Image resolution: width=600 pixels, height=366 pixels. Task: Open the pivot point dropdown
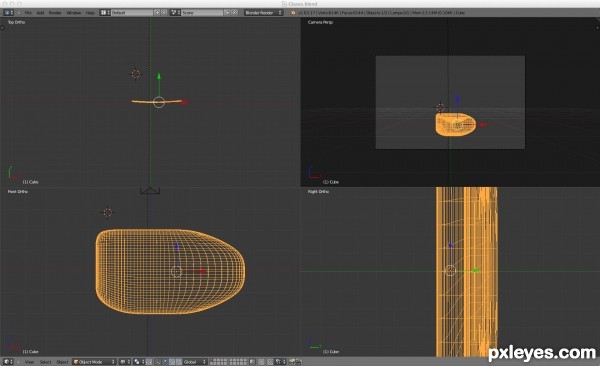(x=139, y=362)
